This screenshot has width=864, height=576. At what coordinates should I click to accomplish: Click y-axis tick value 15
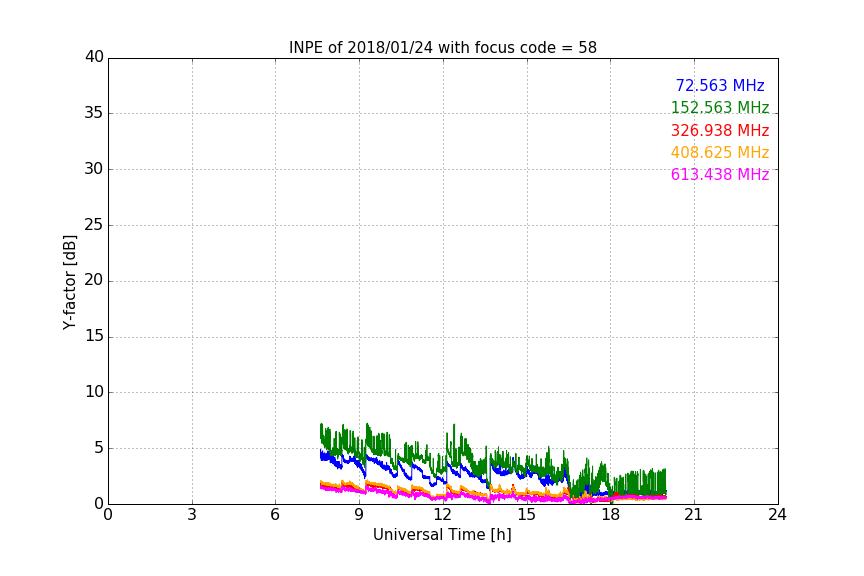pos(94,336)
